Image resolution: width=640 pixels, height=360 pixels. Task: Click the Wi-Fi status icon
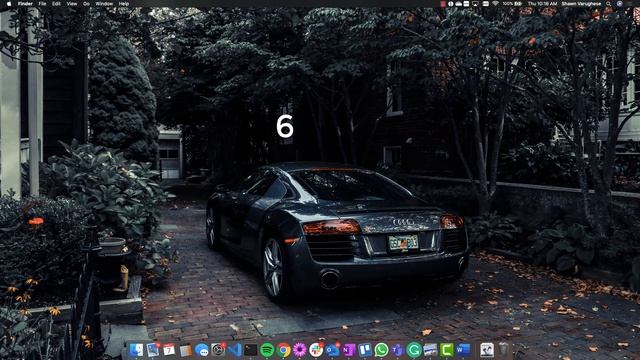click(495, 4)
